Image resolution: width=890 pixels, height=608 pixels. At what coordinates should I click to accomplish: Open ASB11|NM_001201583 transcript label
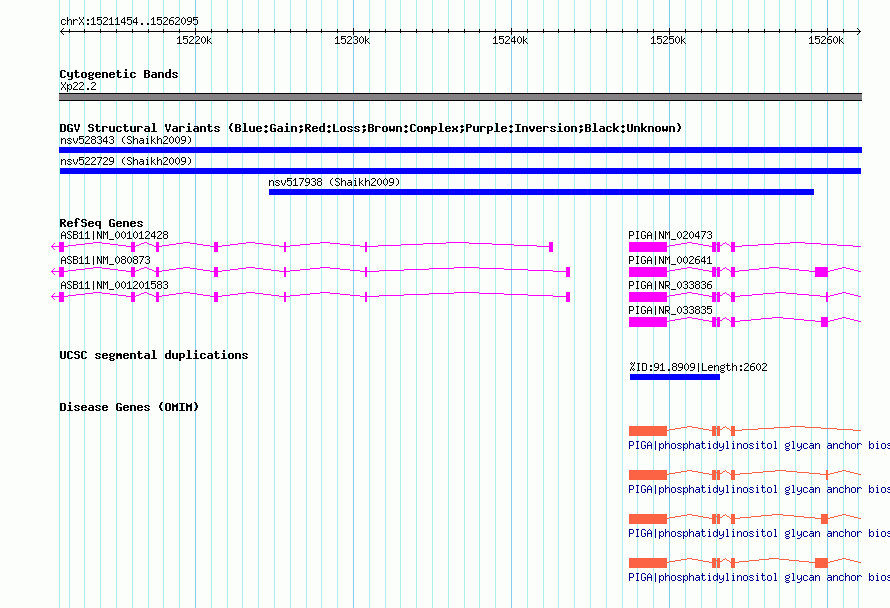coord(114,285)
